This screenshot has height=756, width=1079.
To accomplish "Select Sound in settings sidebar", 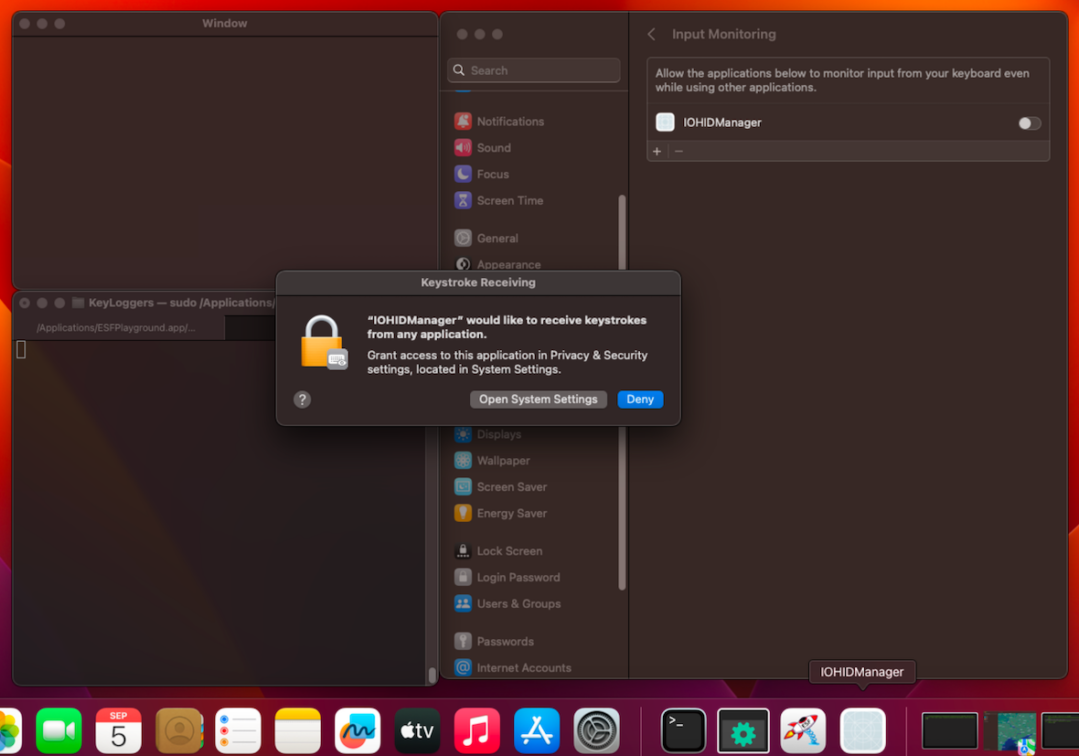I will pos(493,147).
